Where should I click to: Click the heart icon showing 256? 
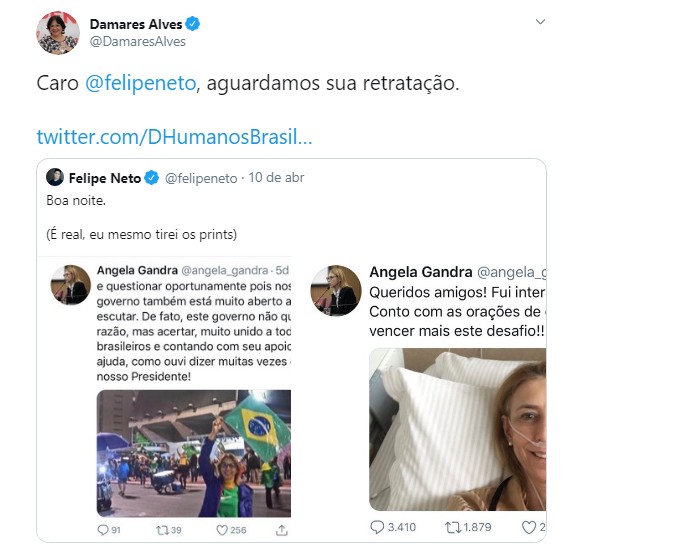point(222,530)
